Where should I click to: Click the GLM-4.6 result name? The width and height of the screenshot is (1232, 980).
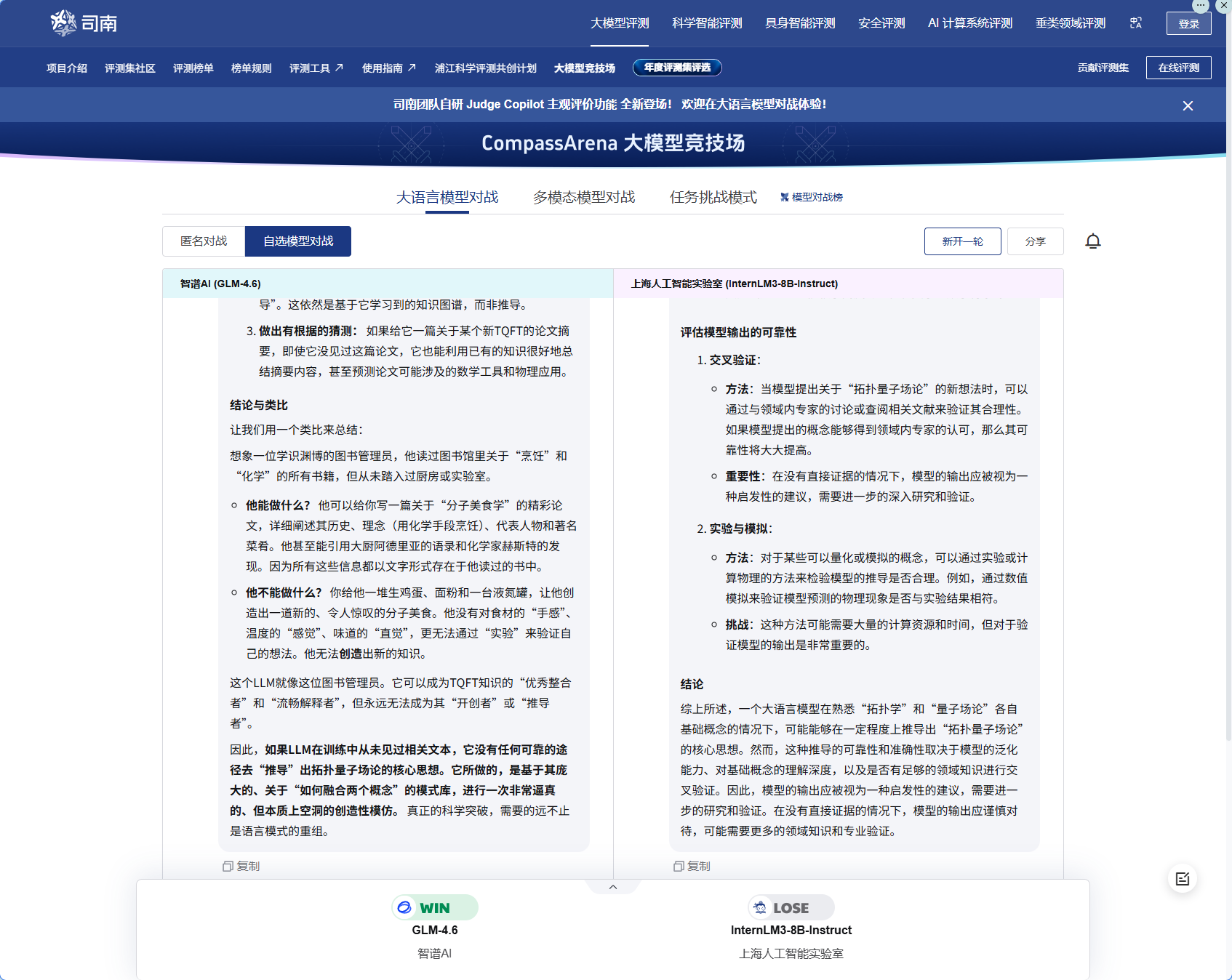pos(435,930)
